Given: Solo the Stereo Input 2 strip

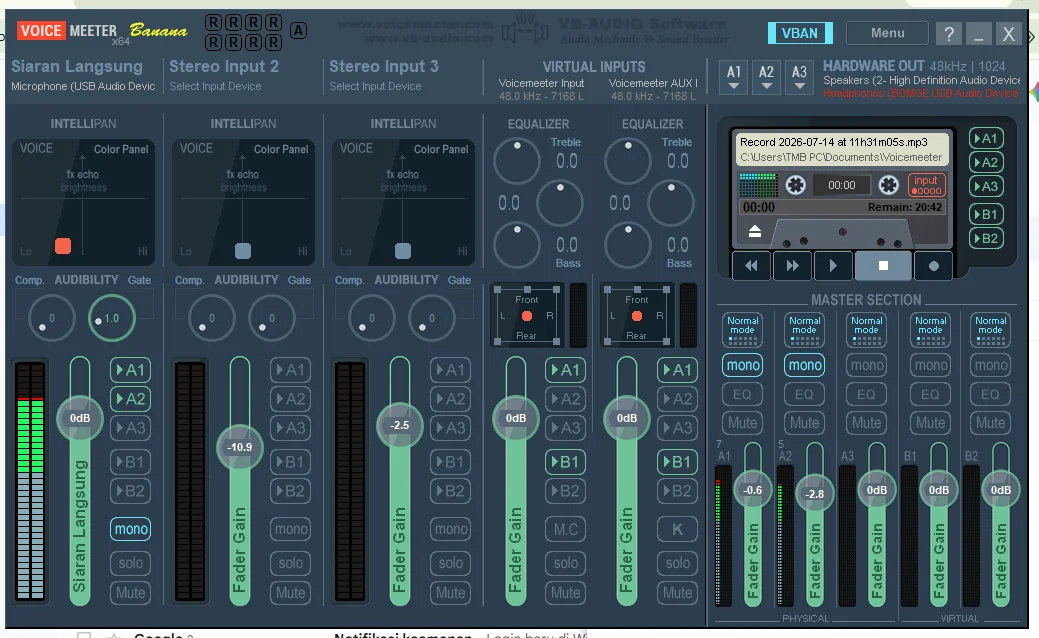Looking at the screenshot, I should coord(290,563).
